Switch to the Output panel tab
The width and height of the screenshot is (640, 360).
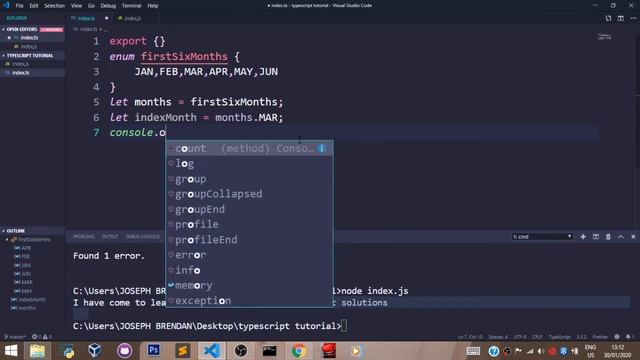coord(110,237)
